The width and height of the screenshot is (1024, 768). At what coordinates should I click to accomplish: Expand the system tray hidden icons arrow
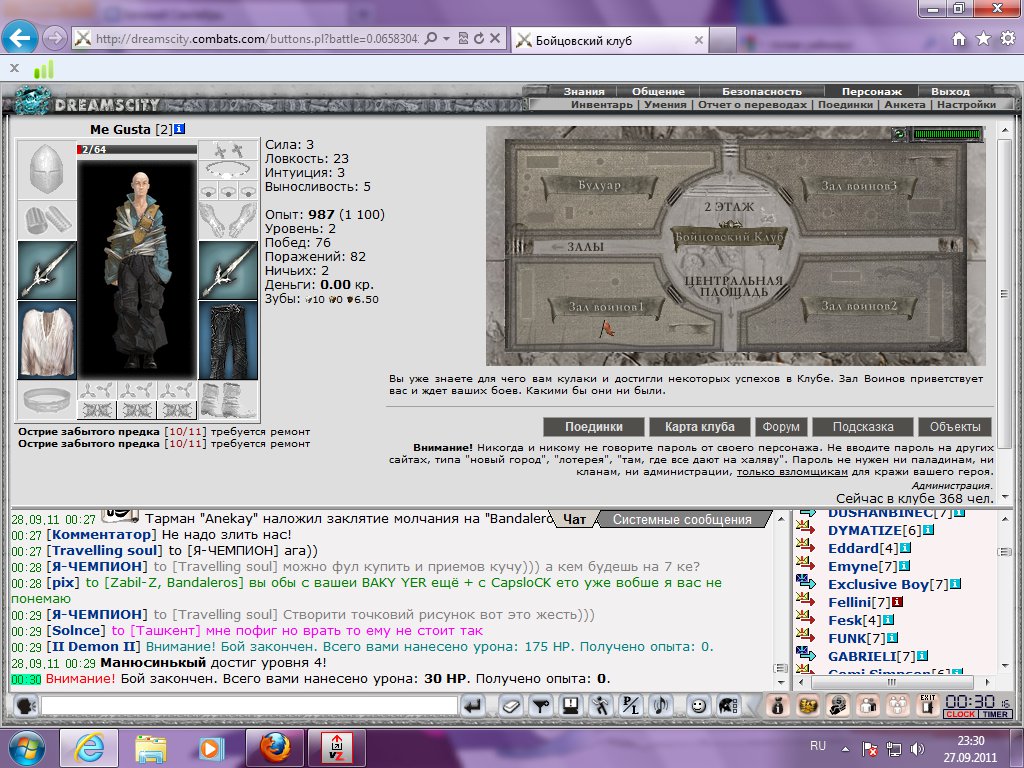click(845, 749)
